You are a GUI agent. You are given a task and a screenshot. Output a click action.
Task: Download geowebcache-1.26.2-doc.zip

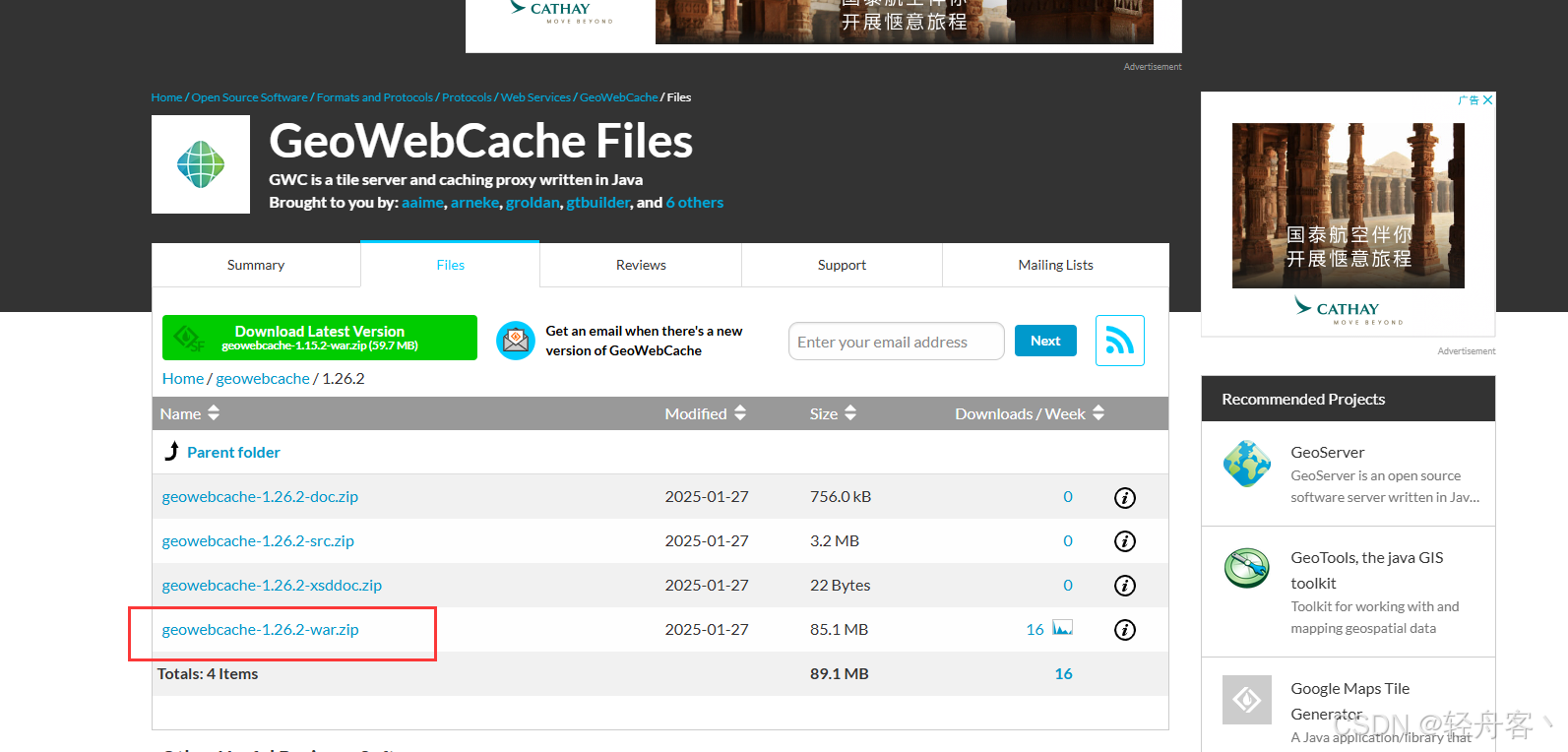[x=260, y=497]
